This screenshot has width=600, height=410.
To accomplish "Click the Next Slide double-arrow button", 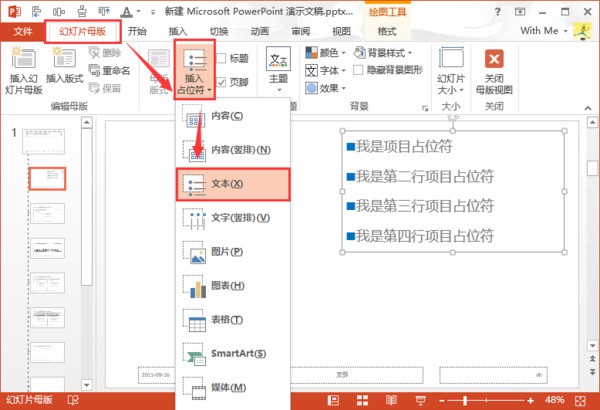I will click(x=592, y=372).
